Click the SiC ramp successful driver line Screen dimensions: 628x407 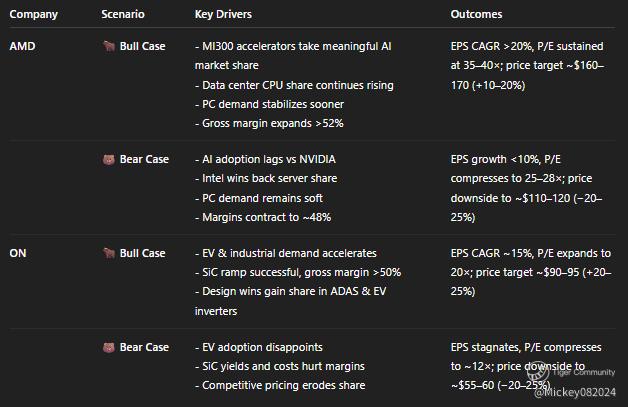coord(297,272)
